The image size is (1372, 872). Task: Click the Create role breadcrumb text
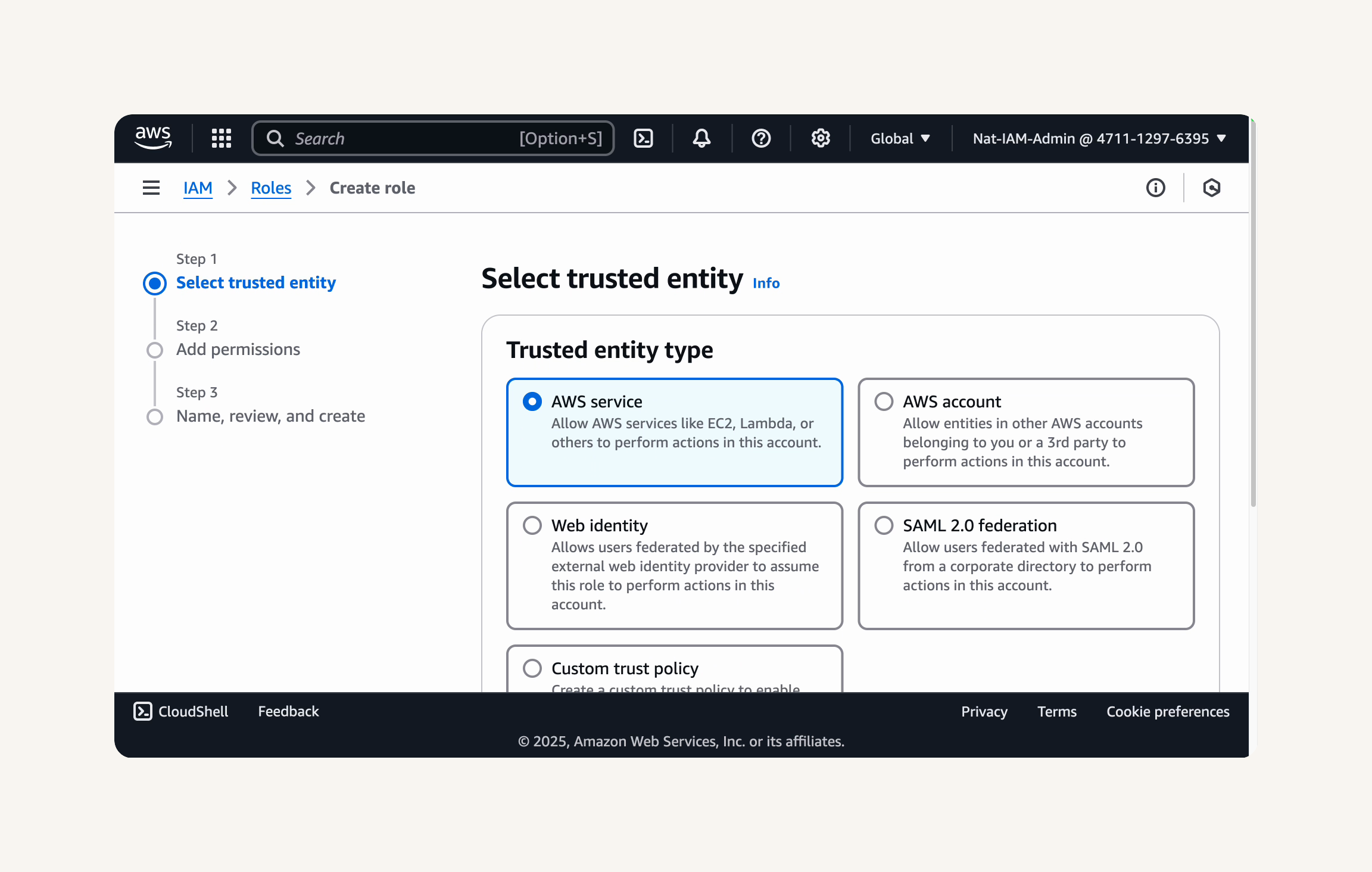click(372, 188)
